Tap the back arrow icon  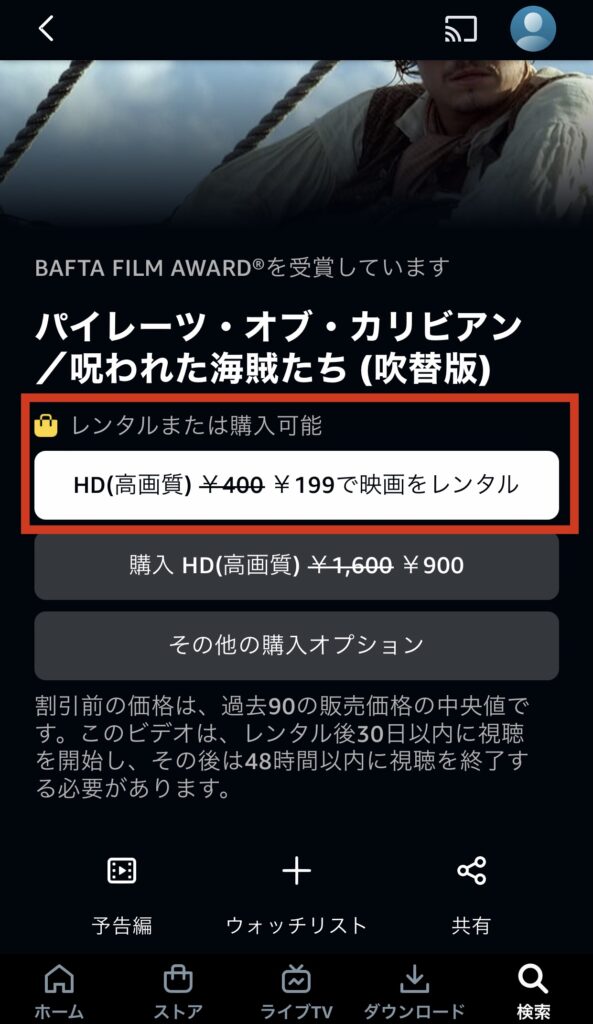click(x=46, y=29)
